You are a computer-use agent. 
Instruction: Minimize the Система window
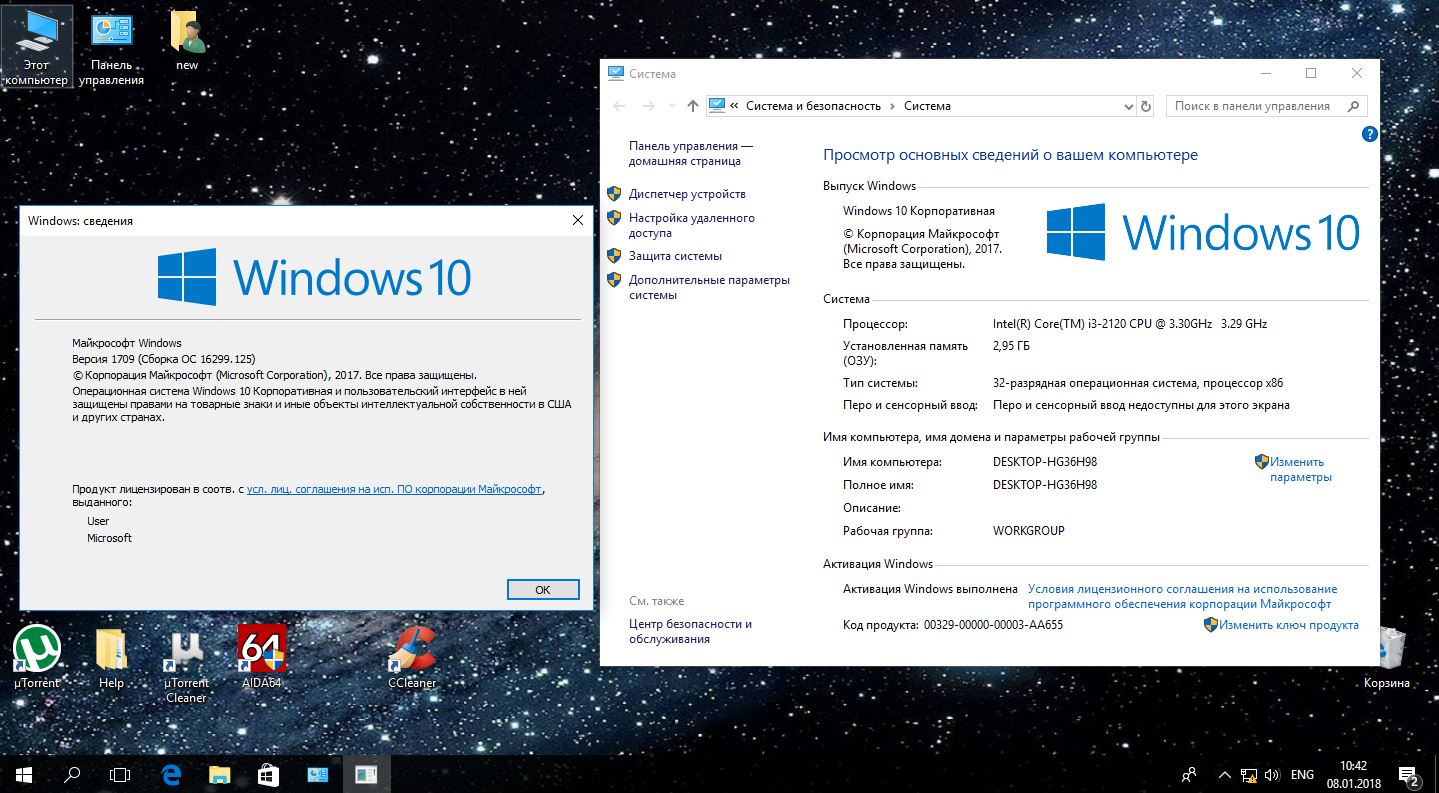click(x=1265, y=73)
